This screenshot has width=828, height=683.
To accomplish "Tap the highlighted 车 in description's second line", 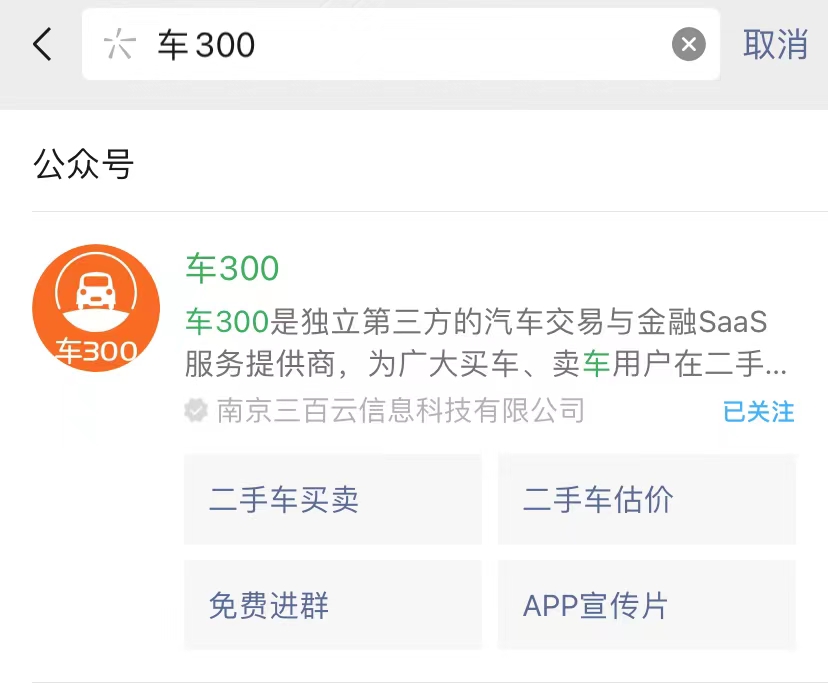I will point(597,364).
